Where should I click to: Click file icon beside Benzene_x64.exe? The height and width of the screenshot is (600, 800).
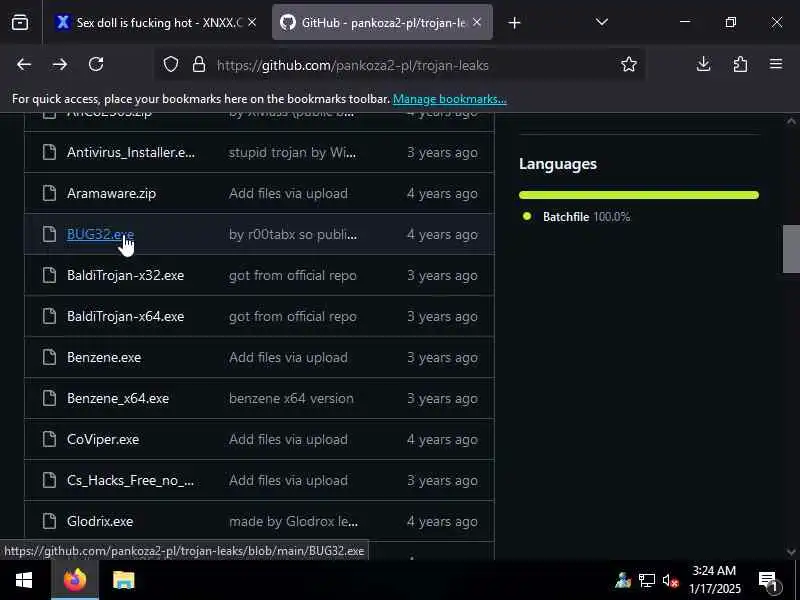pos(49,398)
